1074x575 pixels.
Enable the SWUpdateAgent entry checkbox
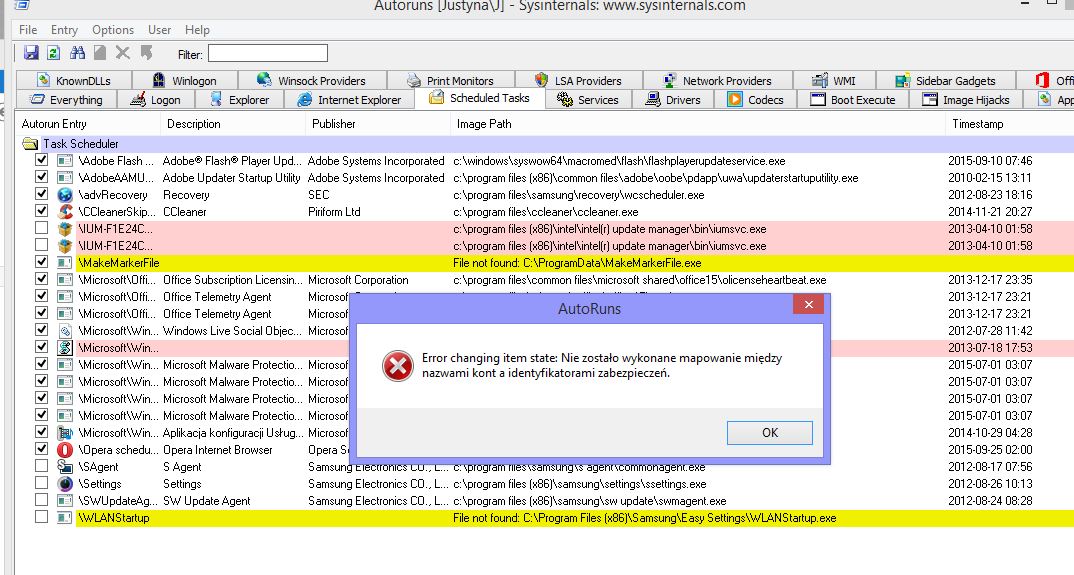tap(41, 500)
